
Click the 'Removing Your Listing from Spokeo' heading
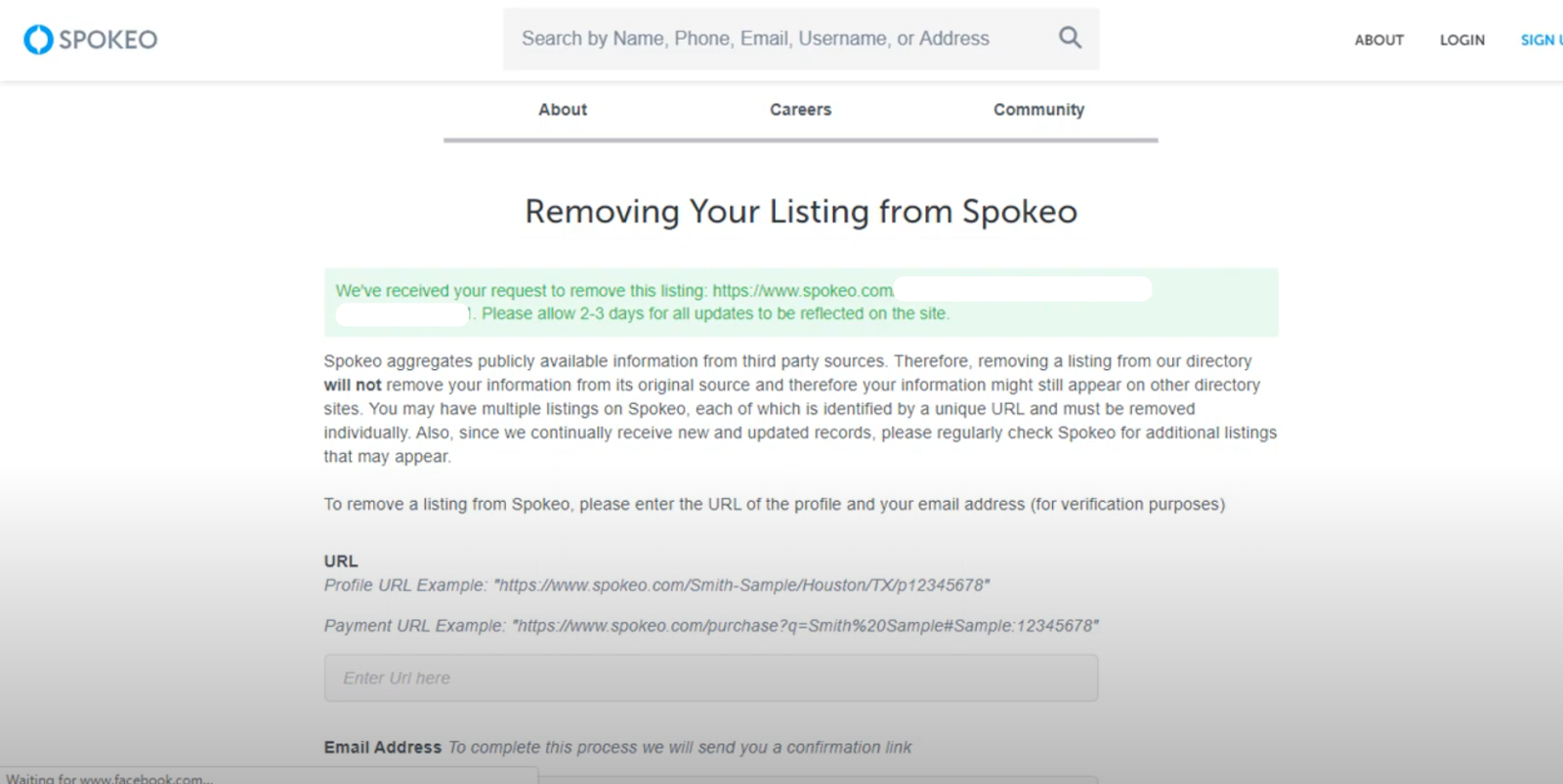tap(801, 211)
